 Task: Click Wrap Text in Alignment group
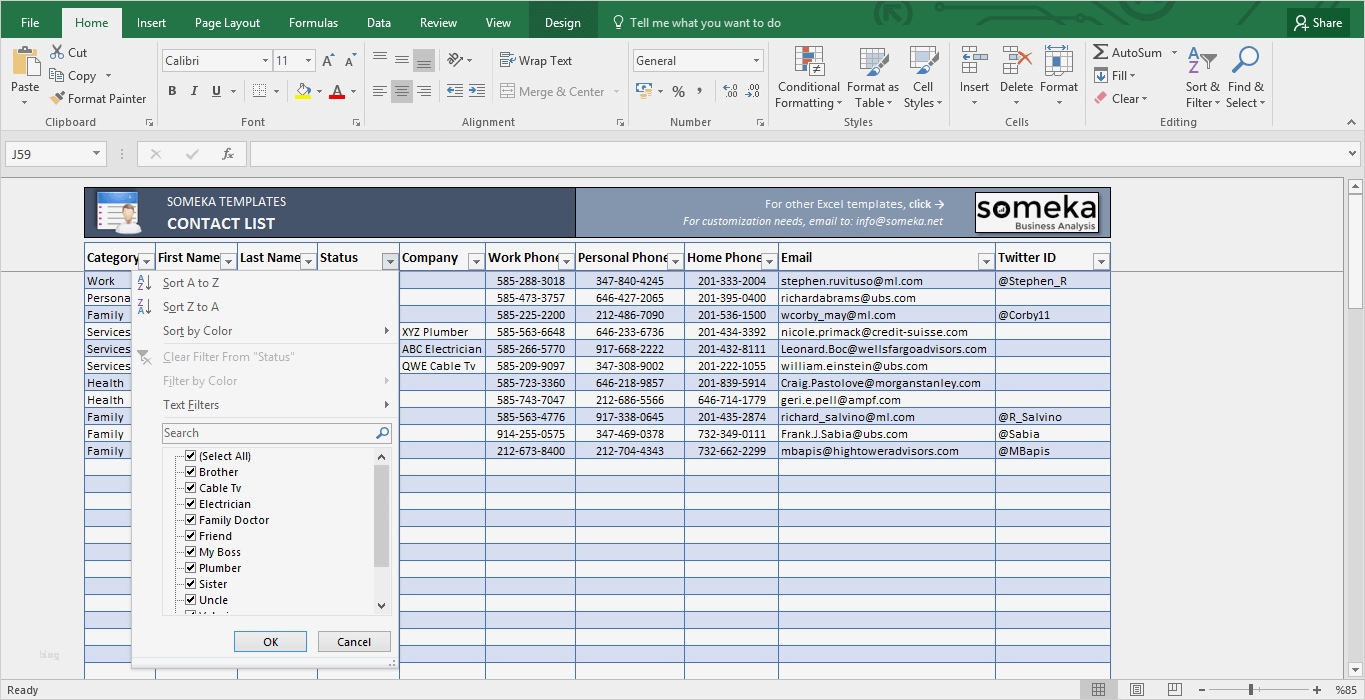pyautogui.click(x=536, y=61)
